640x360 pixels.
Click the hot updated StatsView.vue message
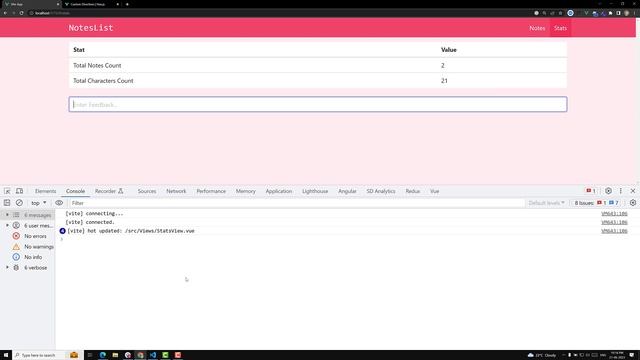[x=131, y=231]
